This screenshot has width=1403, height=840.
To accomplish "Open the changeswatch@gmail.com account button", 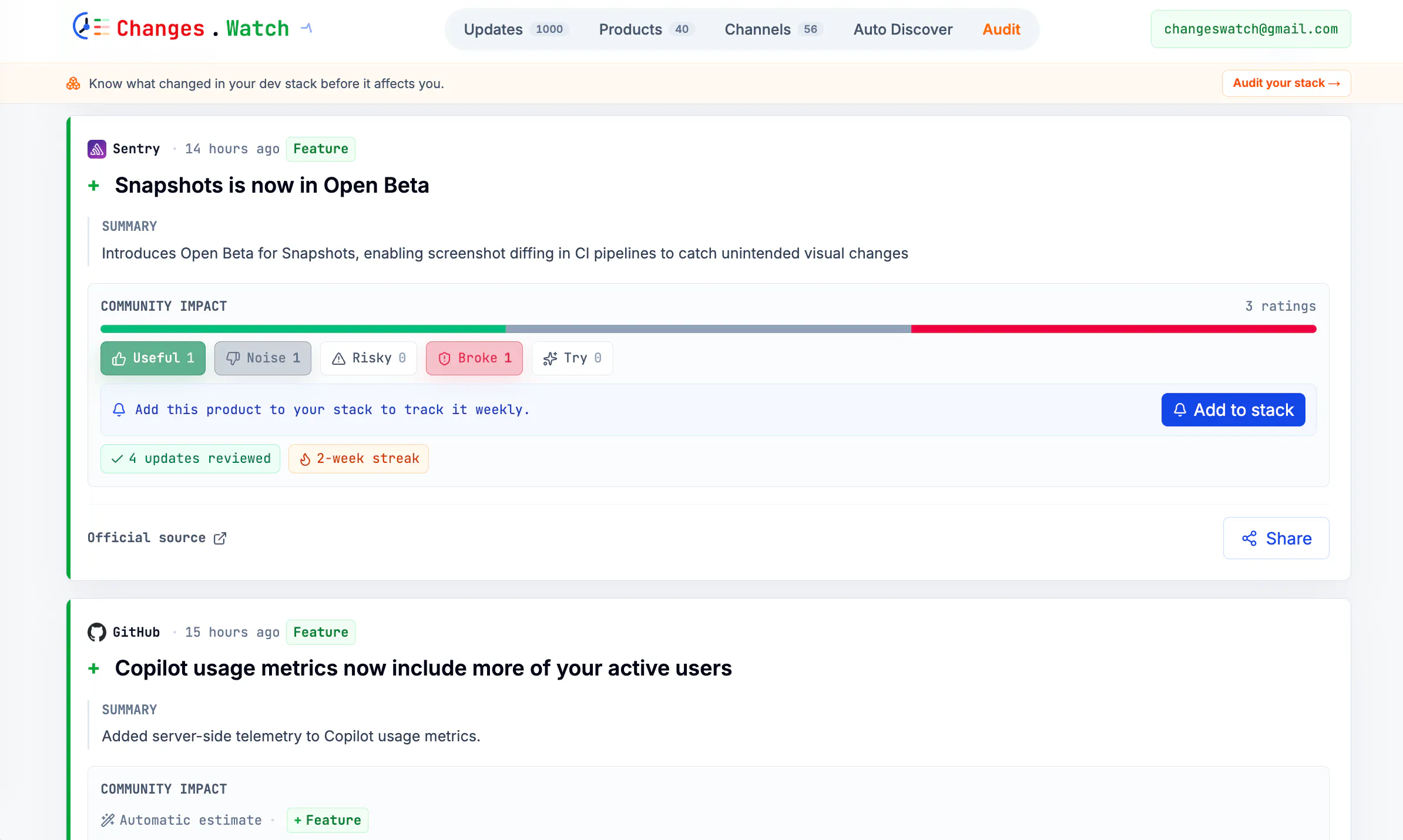I will 1251,29.
